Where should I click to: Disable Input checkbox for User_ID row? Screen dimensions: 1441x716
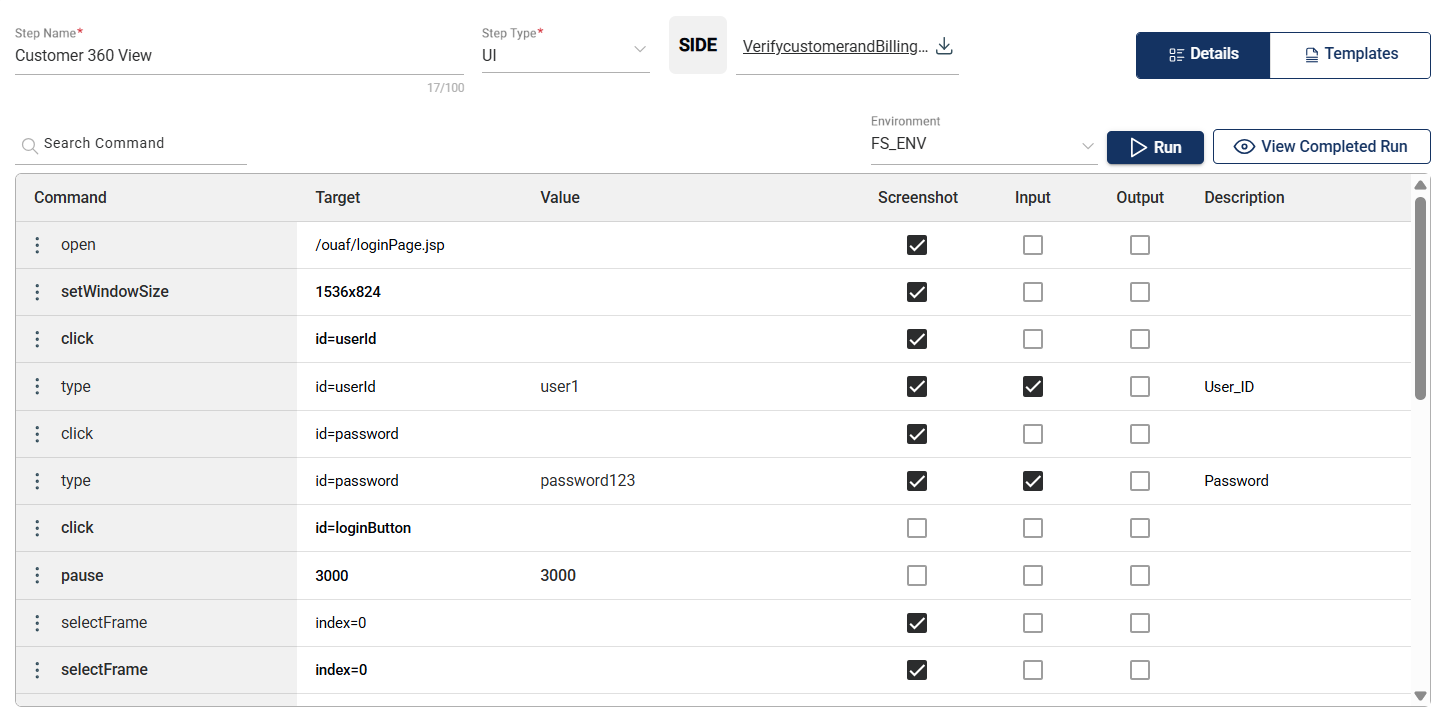point(1033,386)
